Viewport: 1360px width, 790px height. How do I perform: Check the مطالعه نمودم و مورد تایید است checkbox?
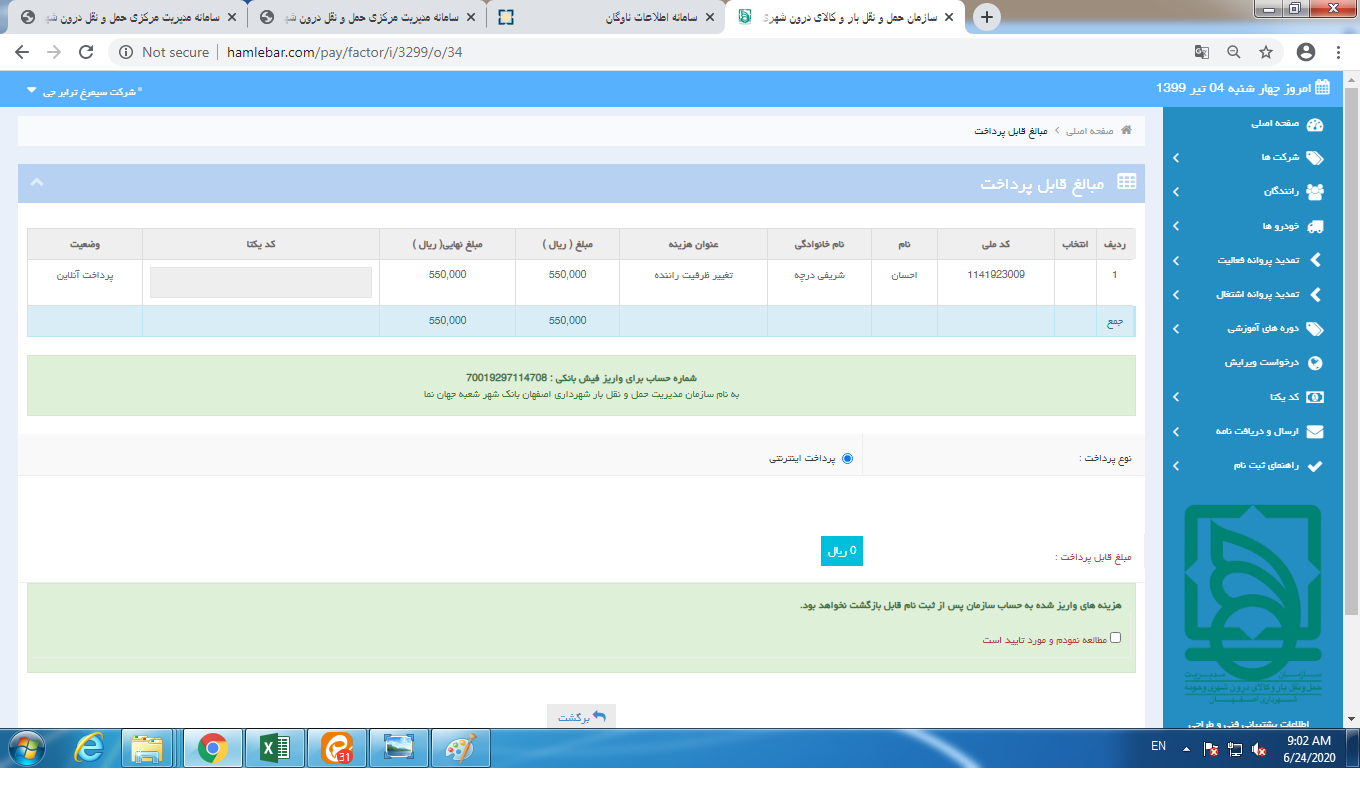[1116, 637]
